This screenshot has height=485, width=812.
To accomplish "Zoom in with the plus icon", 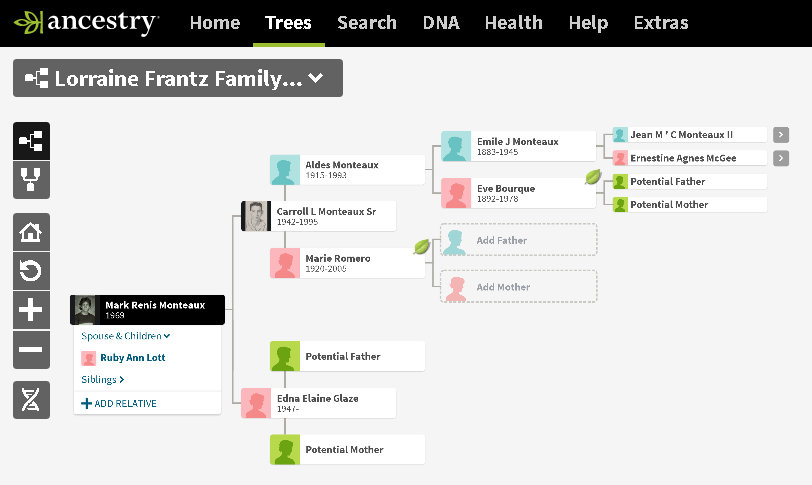I will (31, 310).
